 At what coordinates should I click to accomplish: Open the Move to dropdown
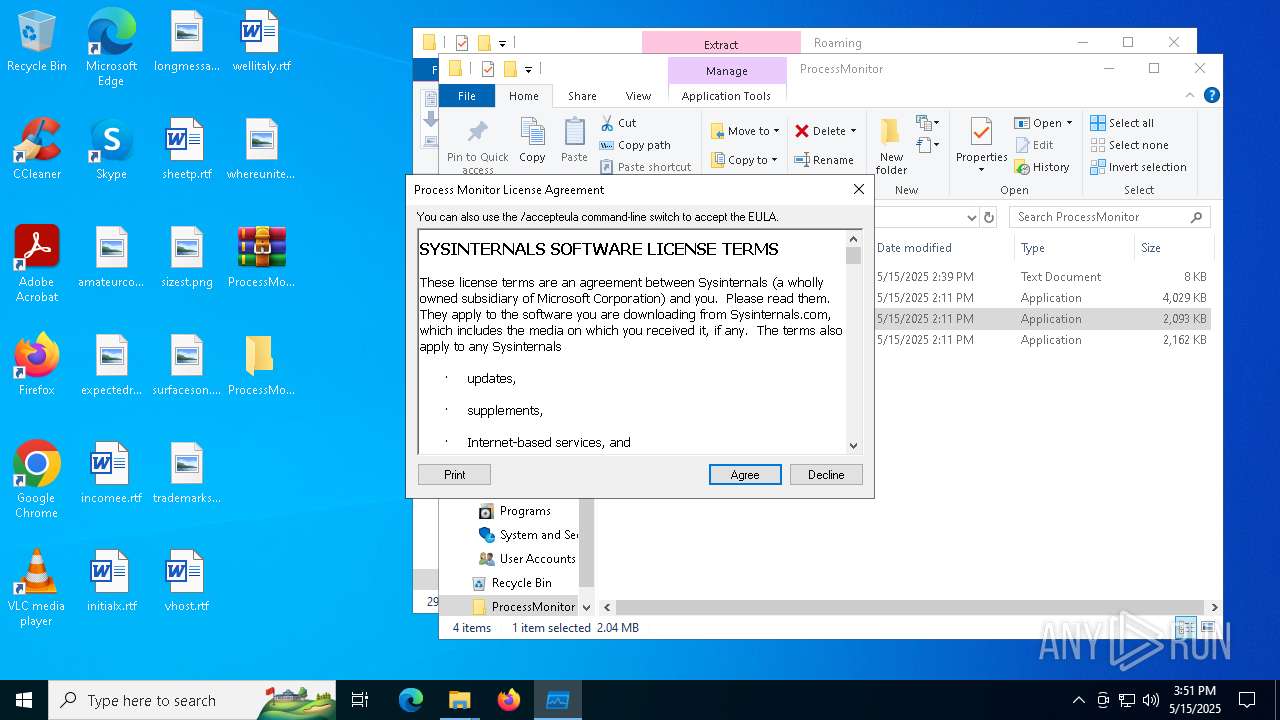point(745,131)
